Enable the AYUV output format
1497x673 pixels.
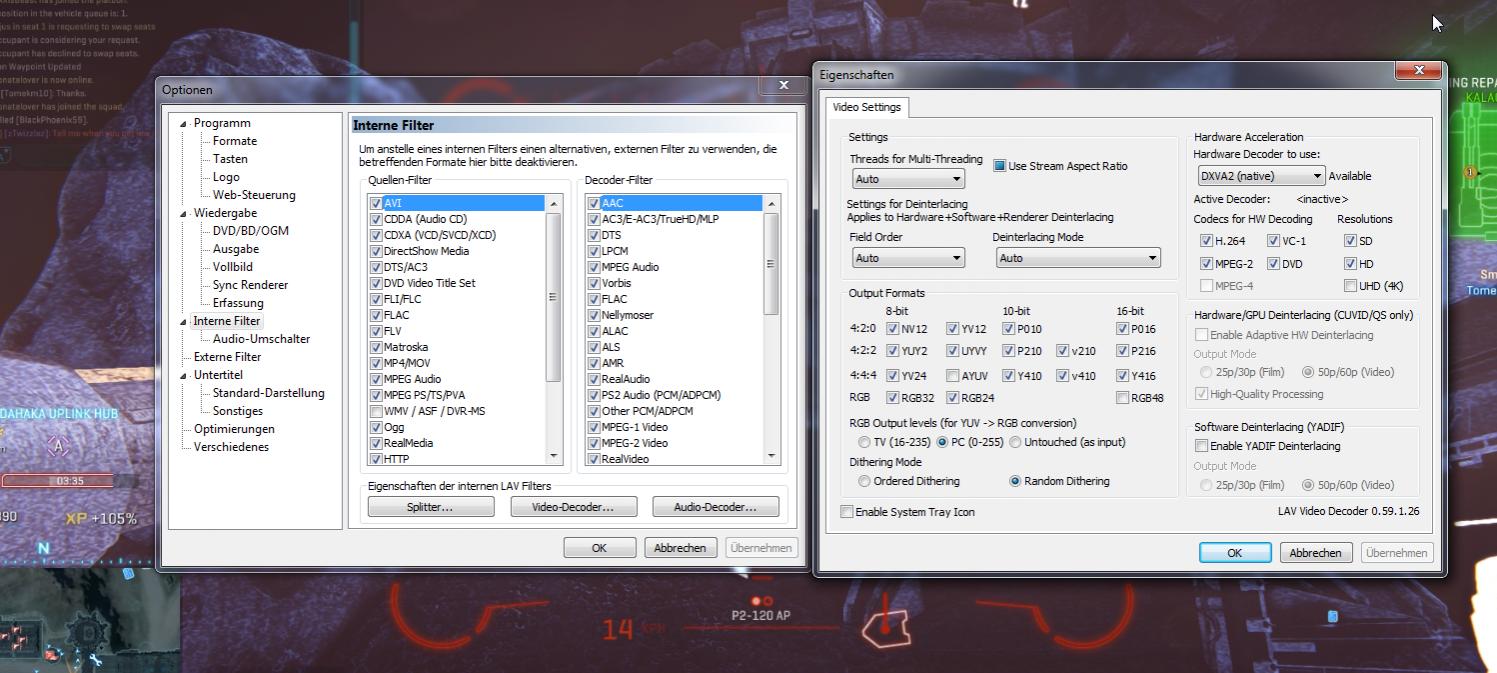tap(953, 376)
